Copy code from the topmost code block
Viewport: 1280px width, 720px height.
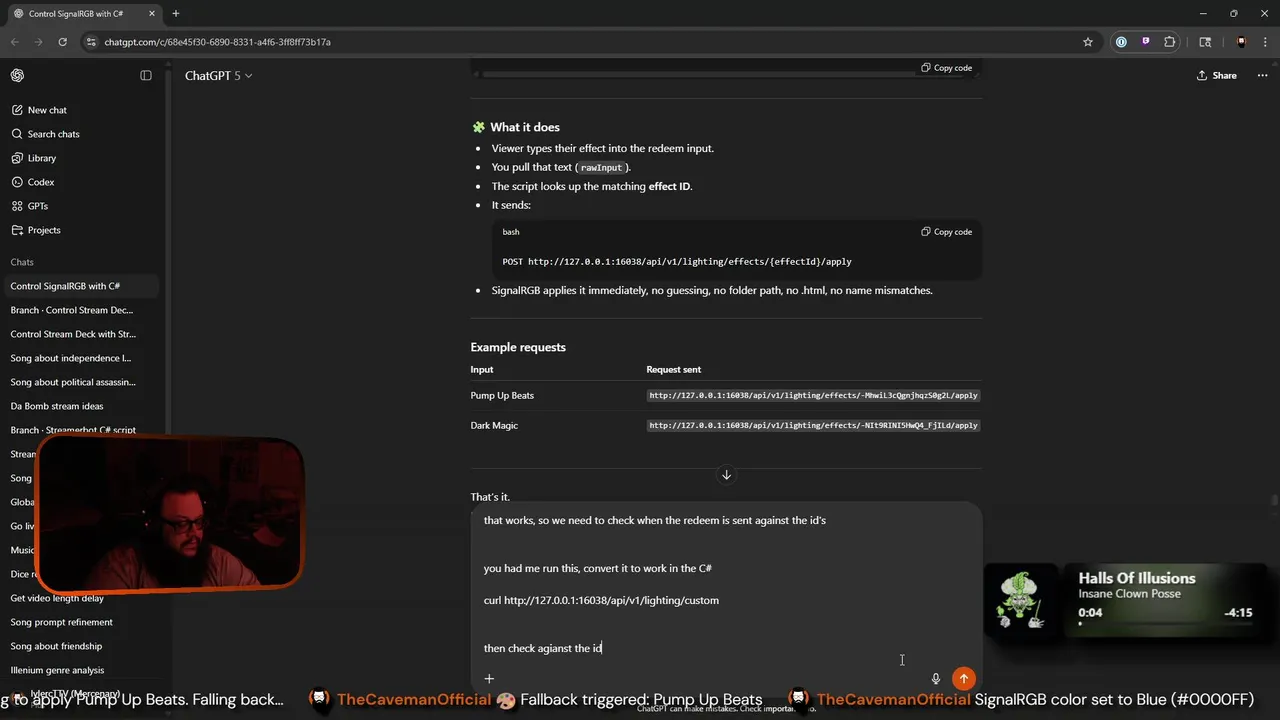coord(946,68)
